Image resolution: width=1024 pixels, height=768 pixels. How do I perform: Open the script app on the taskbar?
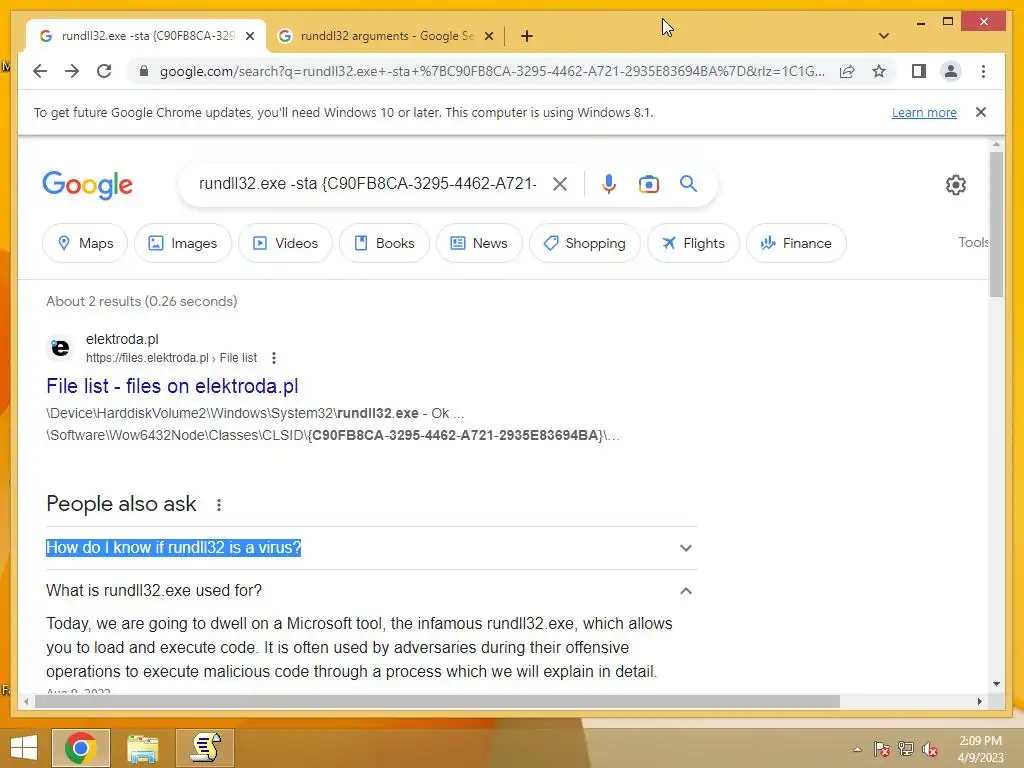click(x=205, y=748)
